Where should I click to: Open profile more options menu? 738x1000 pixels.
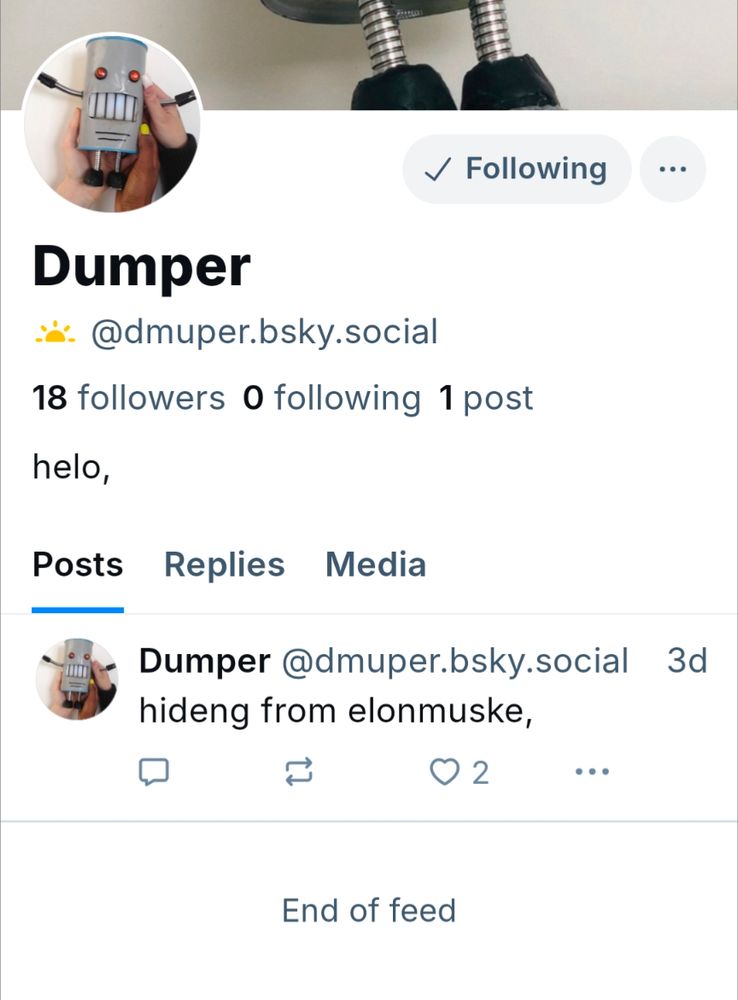tap(672, 169)
